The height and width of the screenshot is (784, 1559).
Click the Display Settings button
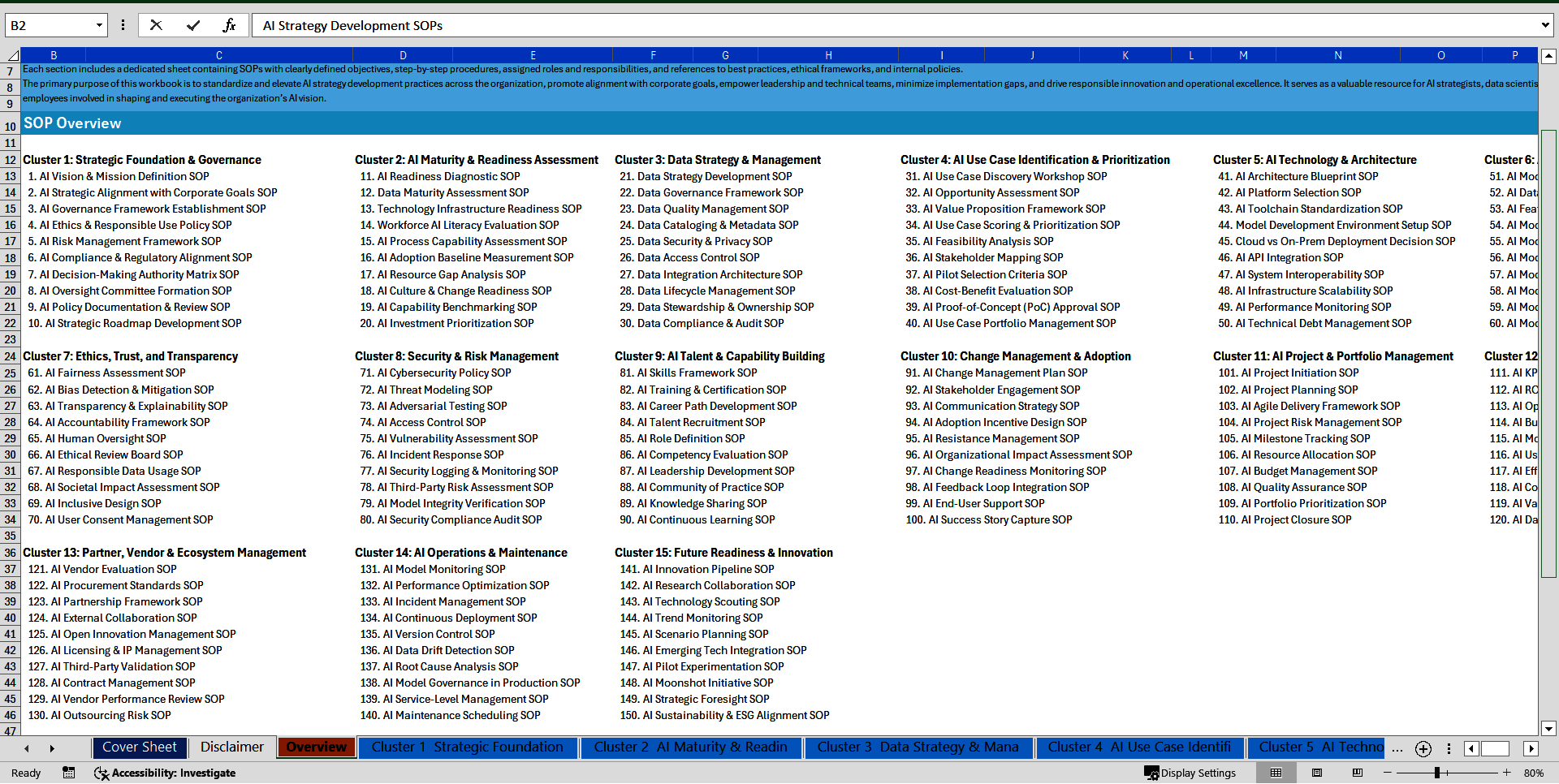point(1190,773)
